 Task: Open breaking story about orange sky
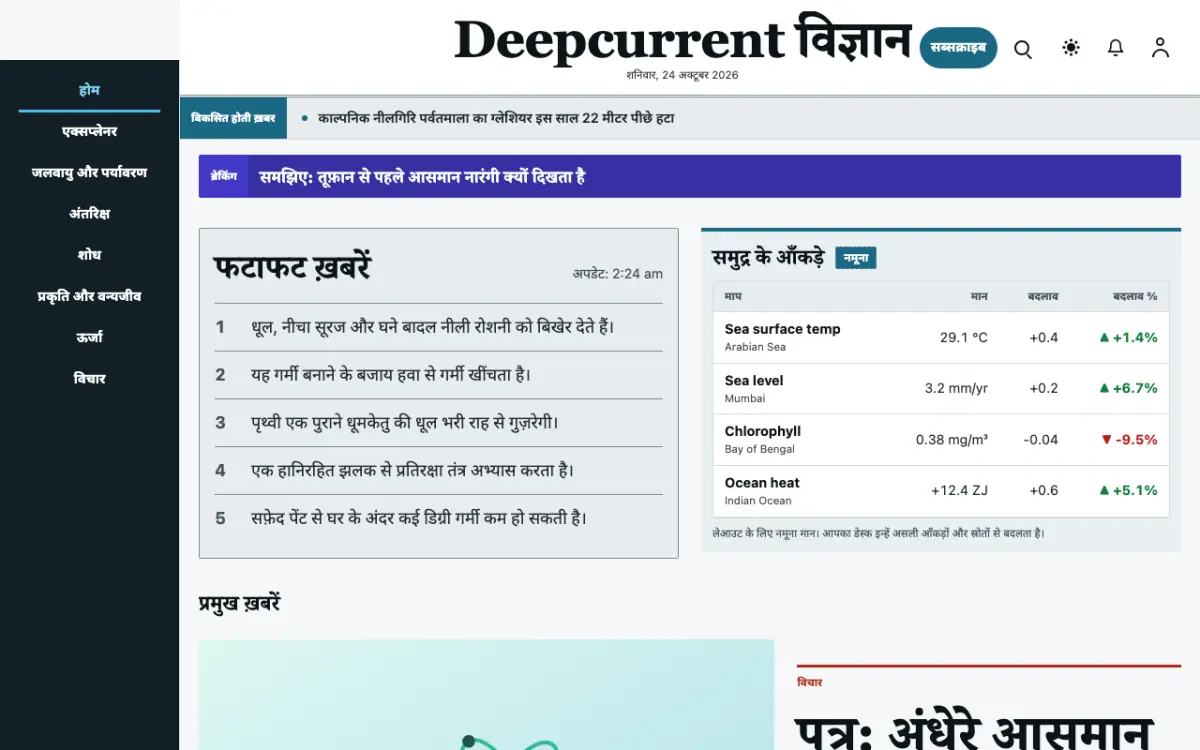tap(422, 177)
